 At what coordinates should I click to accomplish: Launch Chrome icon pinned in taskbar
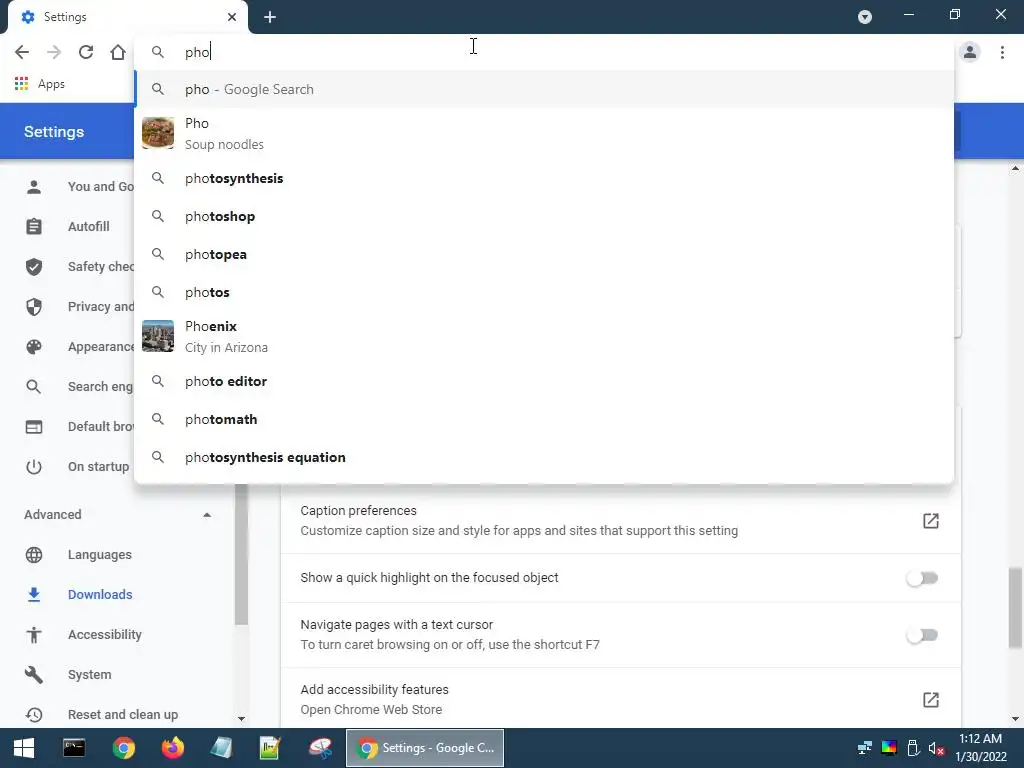click(123, 748)
